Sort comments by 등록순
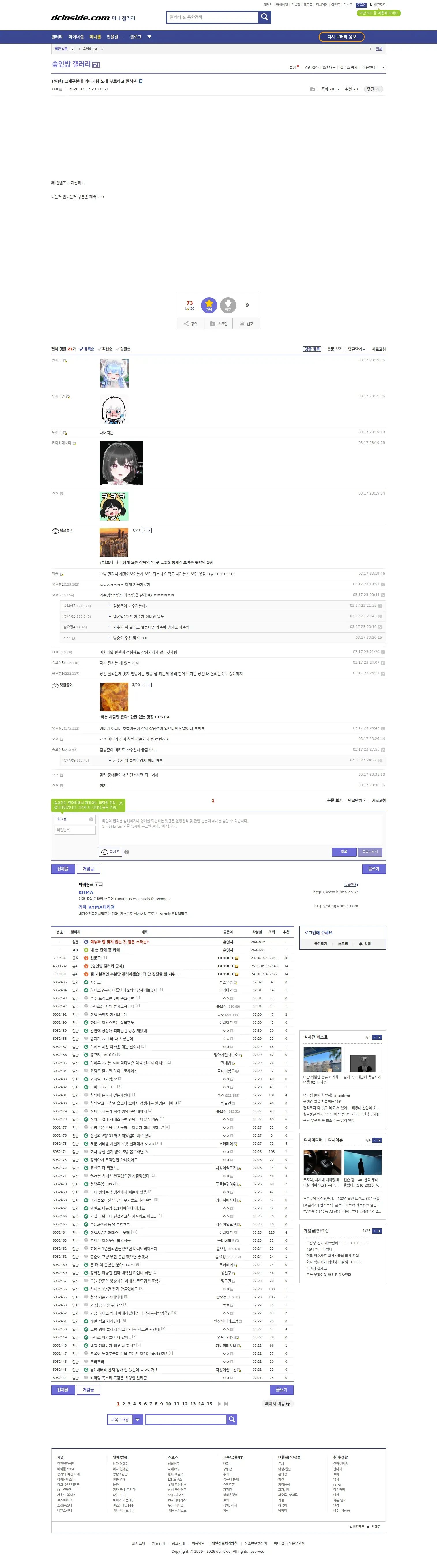This screenshot has height=1568, width=437. 87,349
